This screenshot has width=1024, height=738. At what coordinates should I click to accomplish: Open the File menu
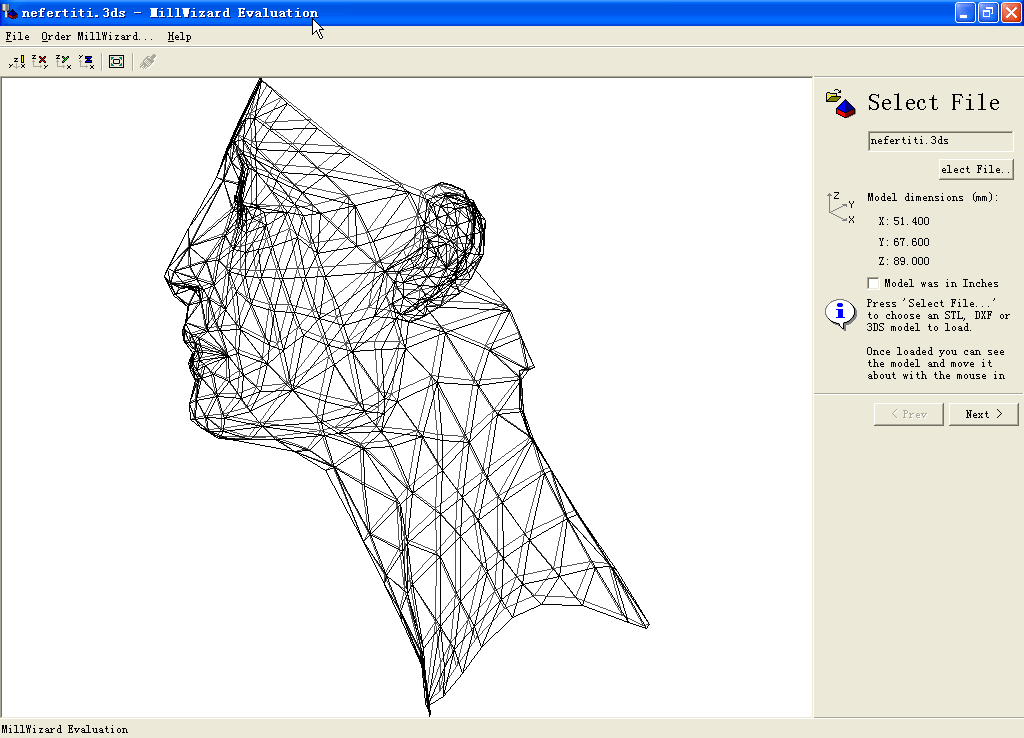(17, 37)
